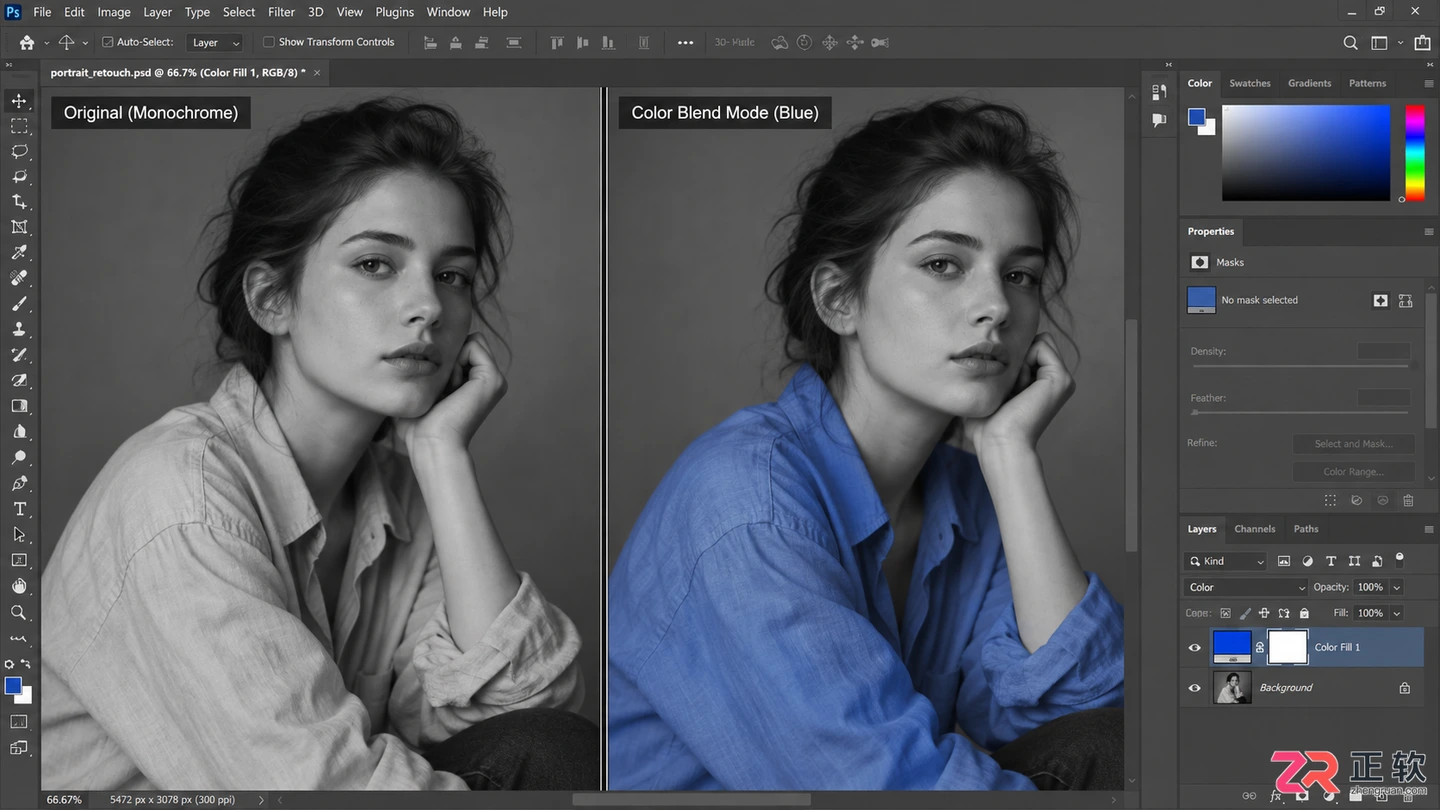Hide the Background layer
Image resolution: width=1440 pixels, height=810 pixels.
click(x=1194, y=688)
